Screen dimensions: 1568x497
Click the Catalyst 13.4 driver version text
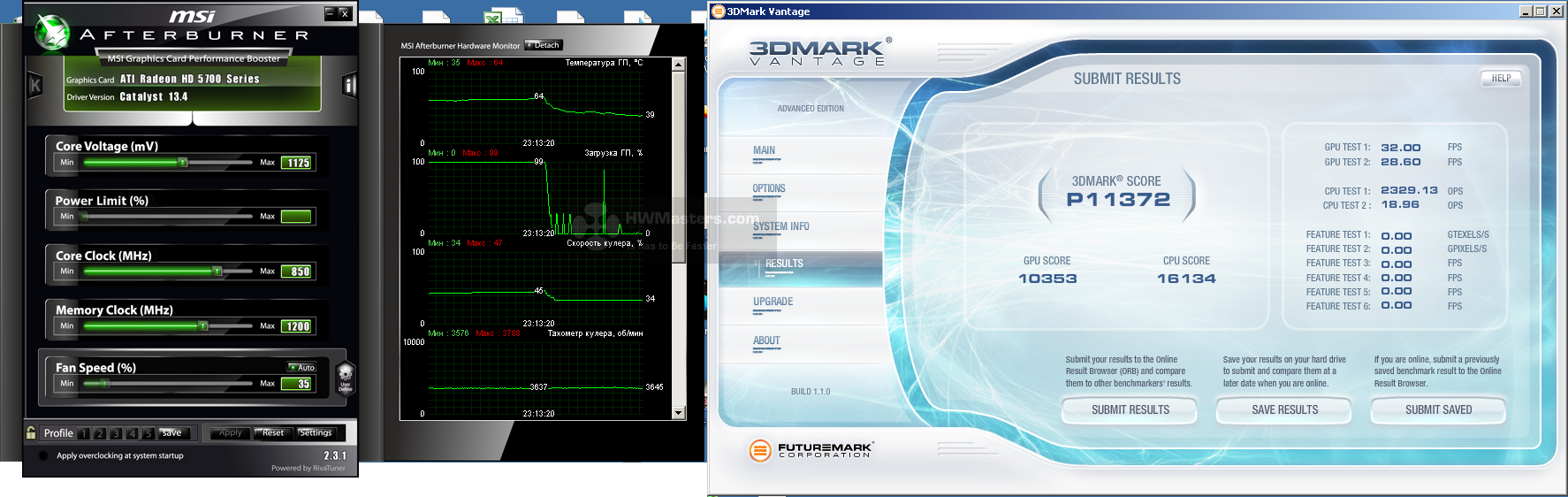[154, 97]
